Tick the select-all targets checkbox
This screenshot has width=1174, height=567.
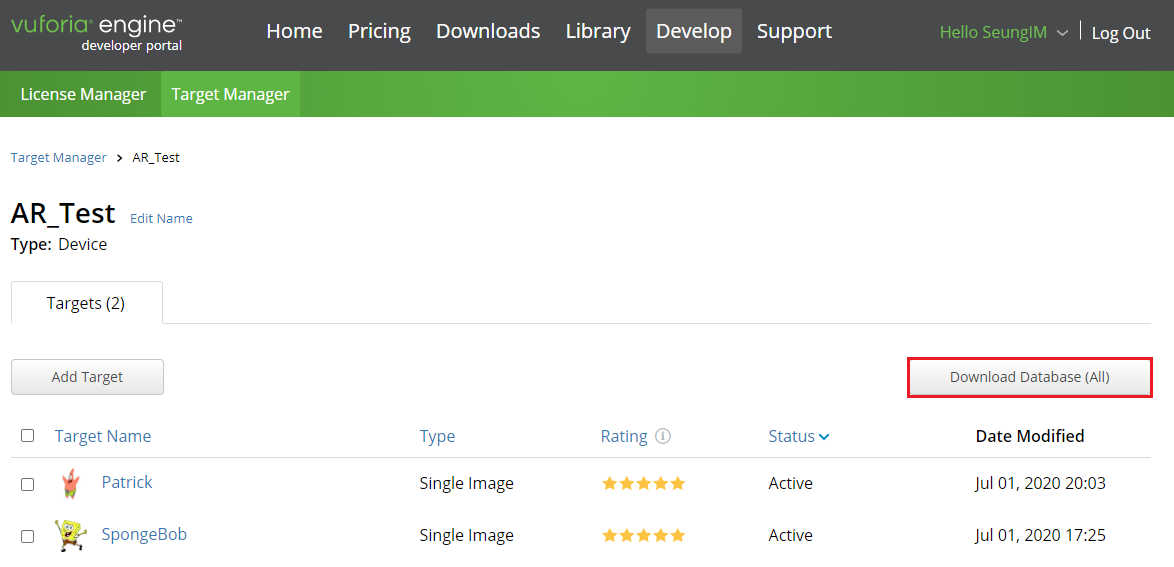pos(28,436)
